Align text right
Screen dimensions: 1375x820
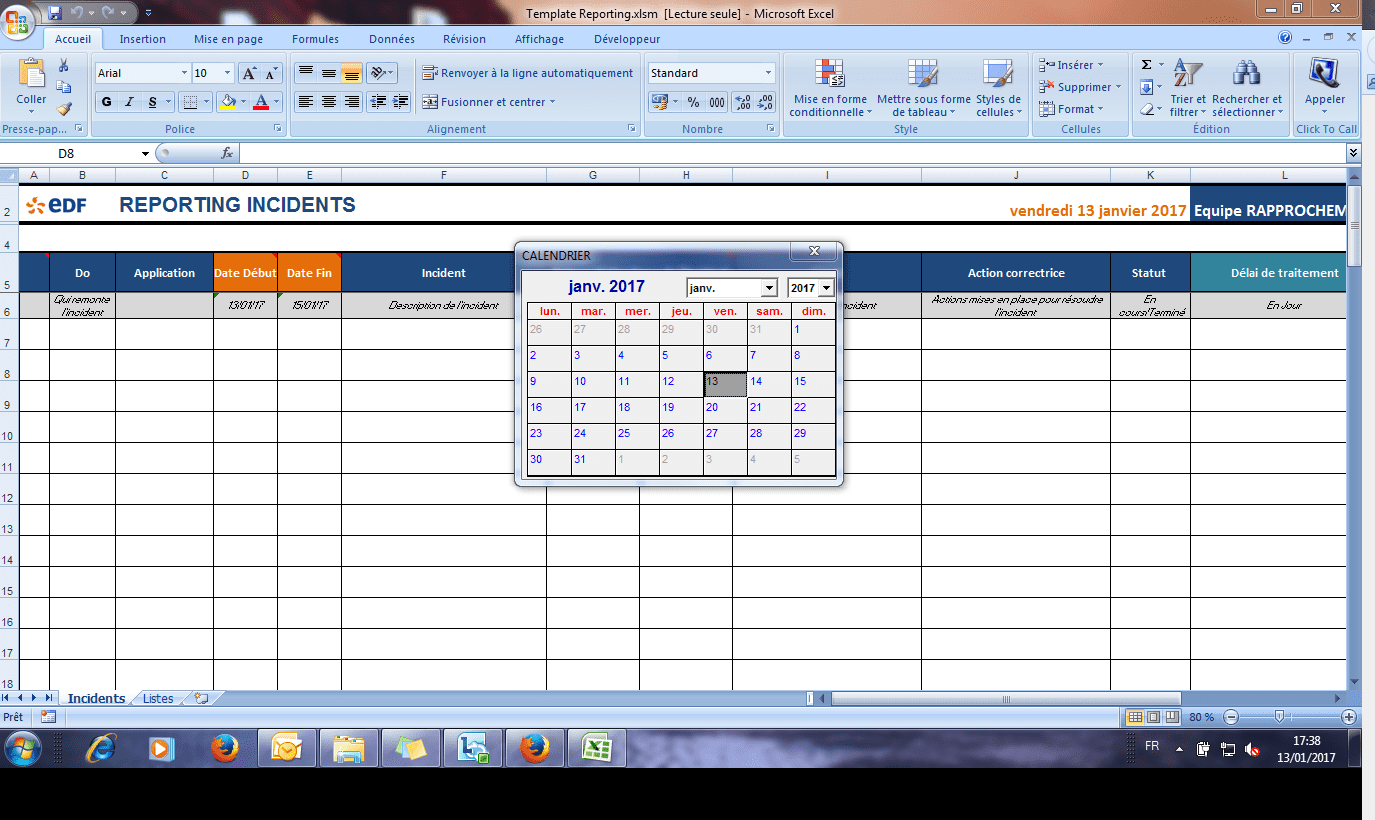click(x=351, y=102)
